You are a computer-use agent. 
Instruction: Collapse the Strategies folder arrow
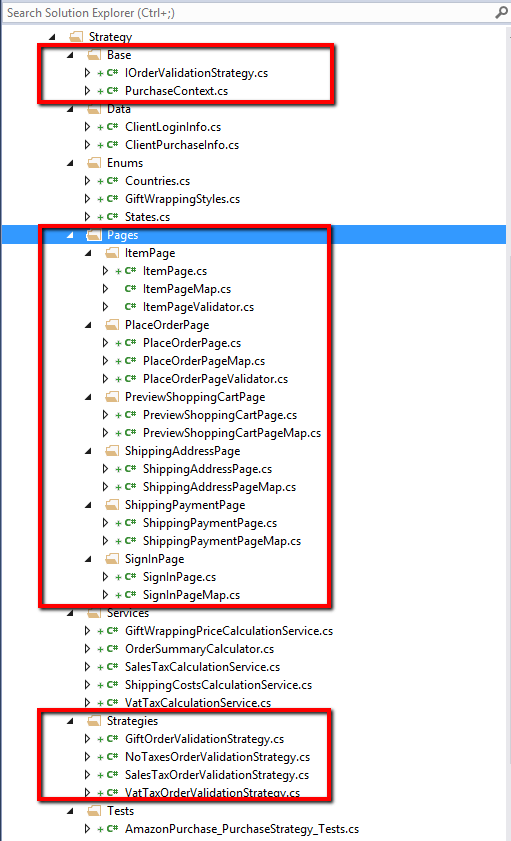click(70, 721)
